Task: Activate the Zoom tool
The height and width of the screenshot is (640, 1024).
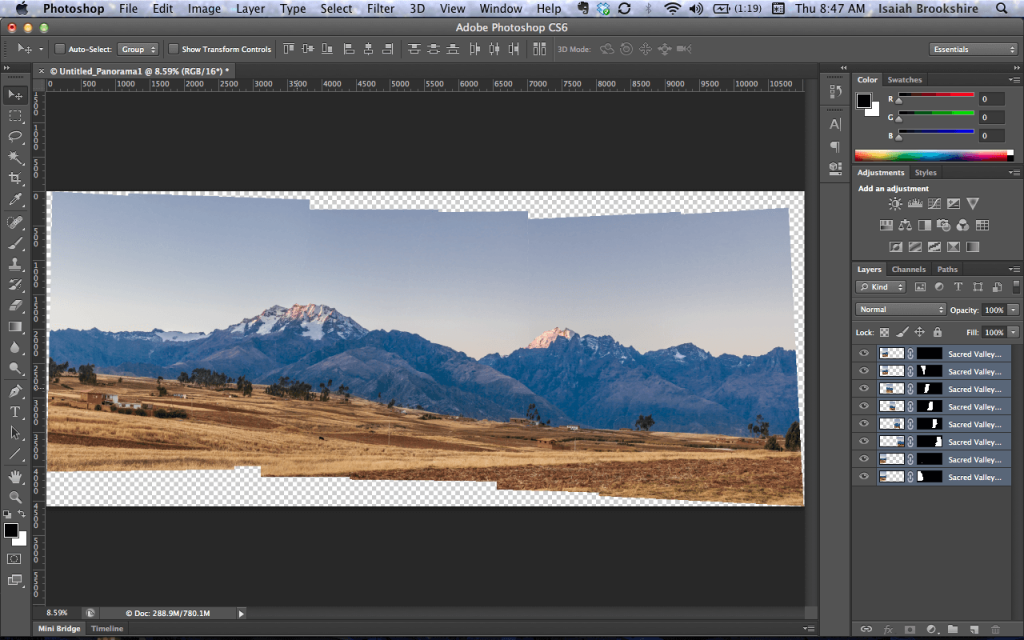Action: click(x=15, y=496)
